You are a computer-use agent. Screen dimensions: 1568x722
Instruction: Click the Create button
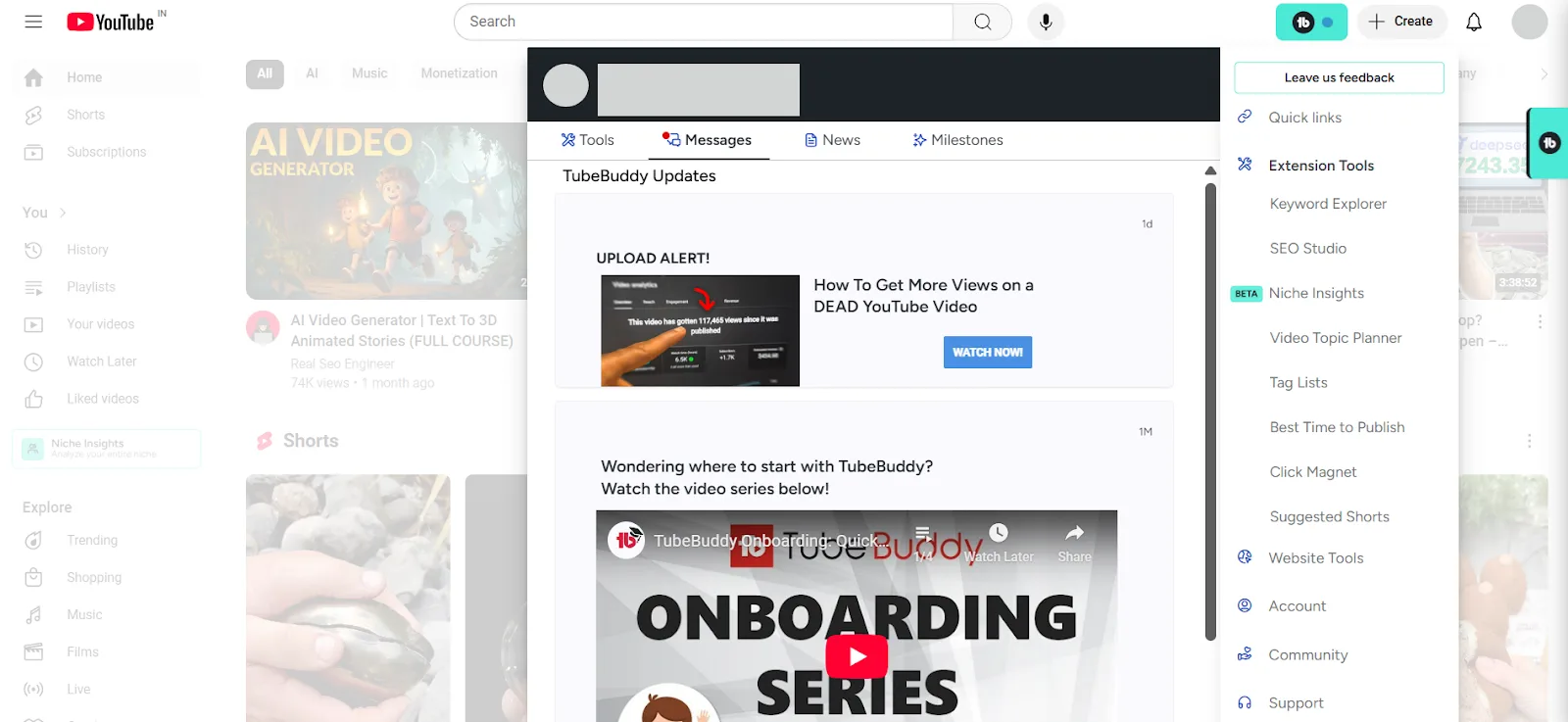pyautogui.click(x=1401, y=22)
